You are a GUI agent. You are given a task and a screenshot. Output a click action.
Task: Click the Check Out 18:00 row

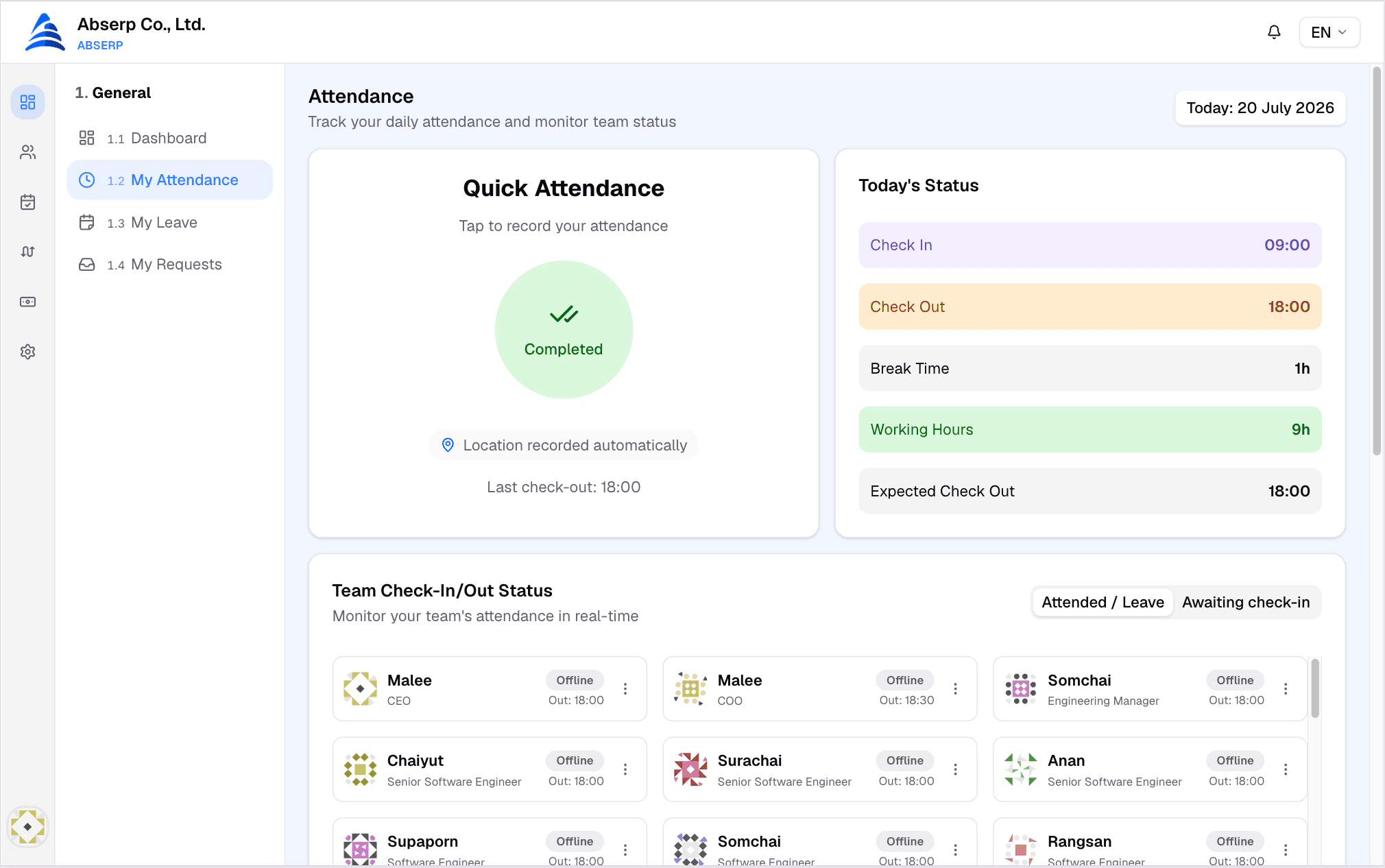(1089, 306)
